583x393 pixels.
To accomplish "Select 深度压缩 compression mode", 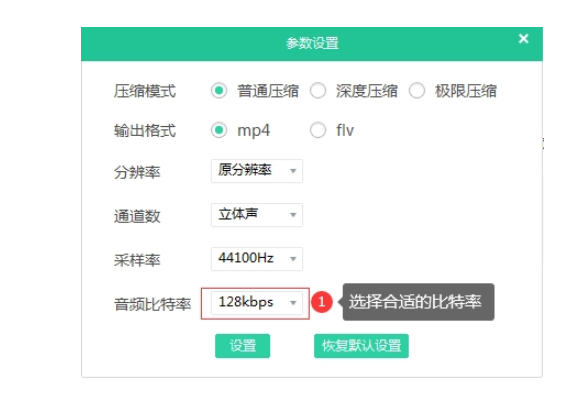I will click(x=318, y=90).
